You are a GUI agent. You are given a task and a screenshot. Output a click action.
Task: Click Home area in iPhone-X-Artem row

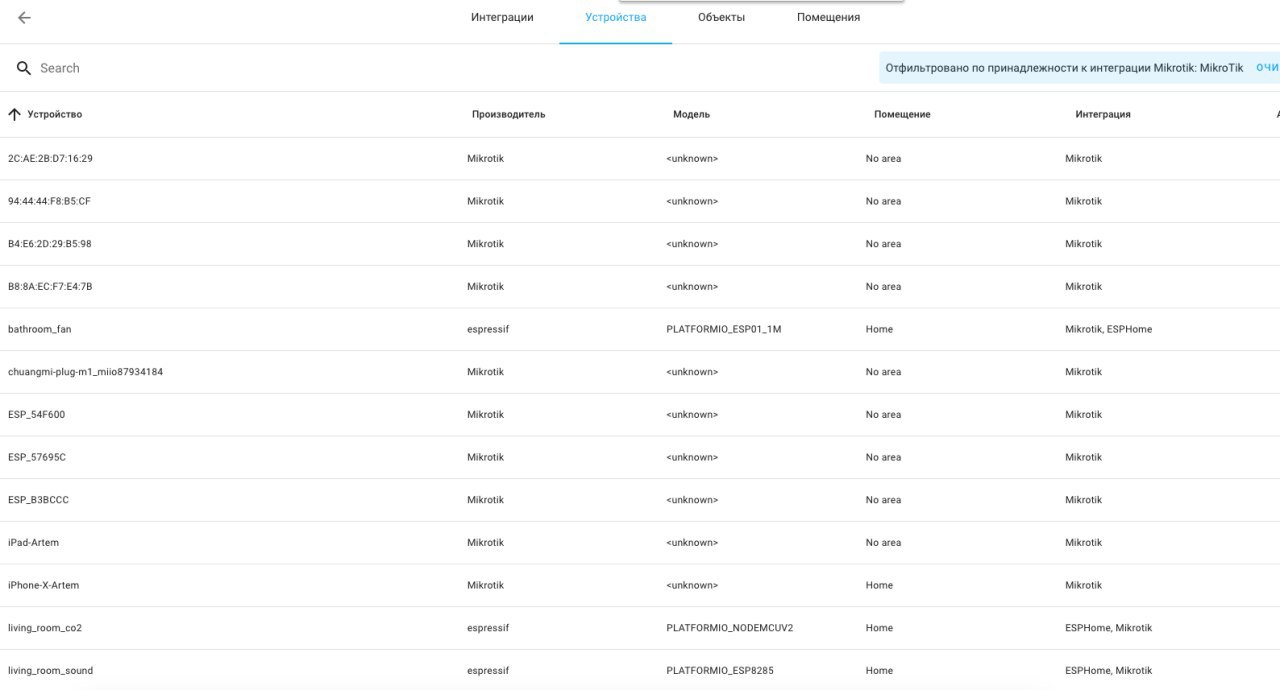pyautogui.click(x=879, y=585)
